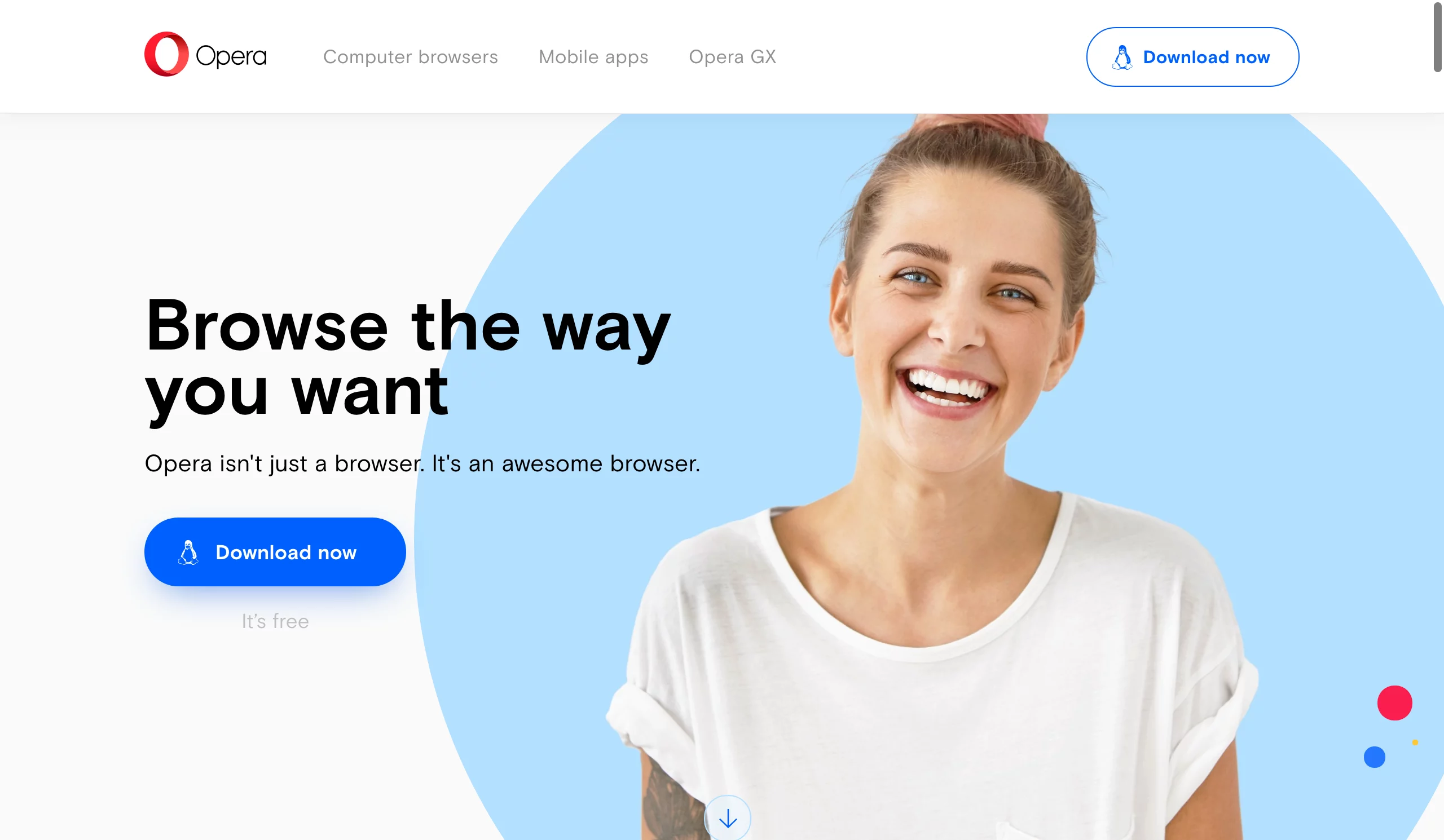Expand the Opera GX dropdown menu
This screenshot has height=840, width=1444.
click(x=733, y=57)
